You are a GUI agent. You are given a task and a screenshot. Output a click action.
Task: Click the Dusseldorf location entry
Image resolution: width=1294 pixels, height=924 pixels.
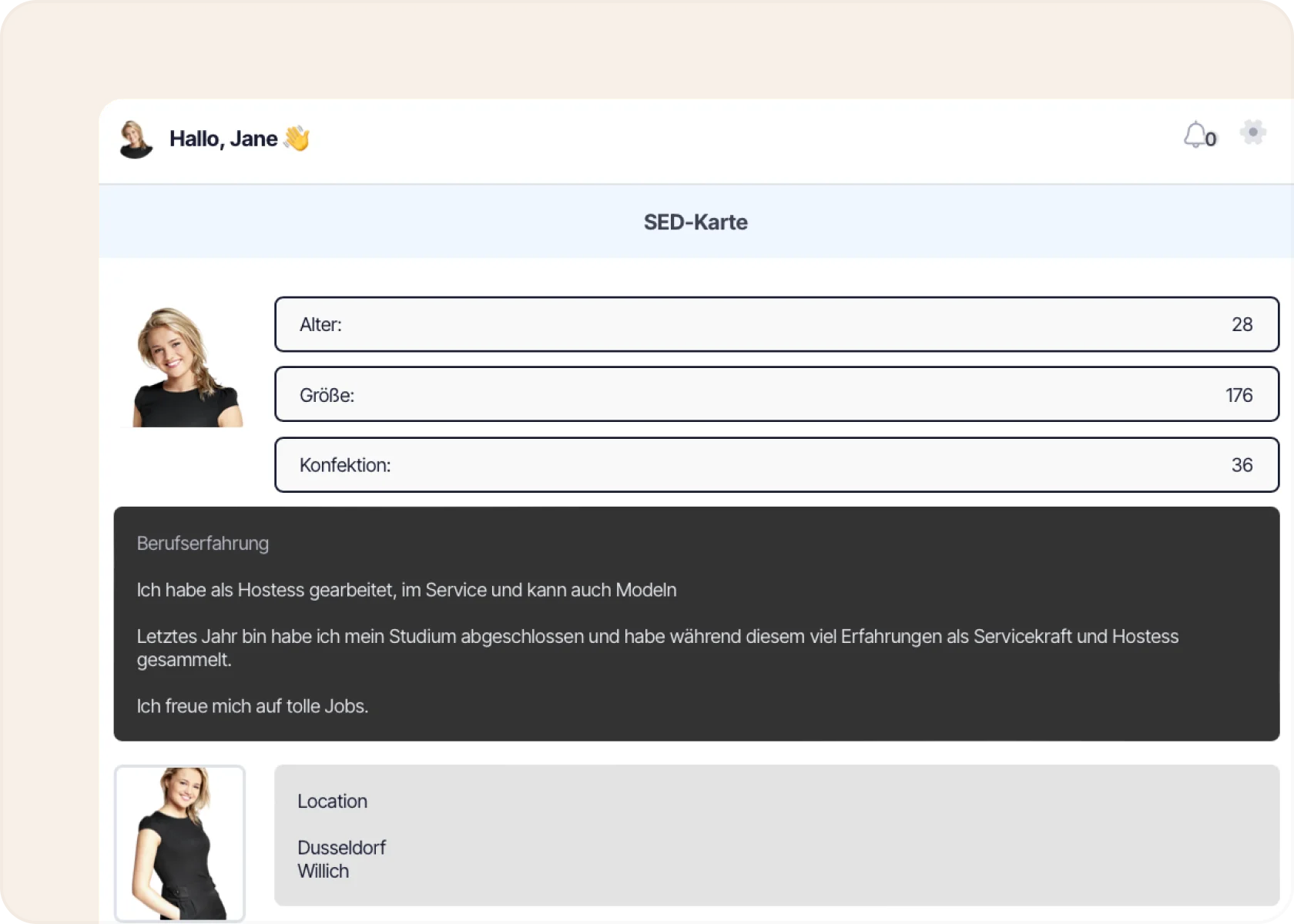click(341, 848)
